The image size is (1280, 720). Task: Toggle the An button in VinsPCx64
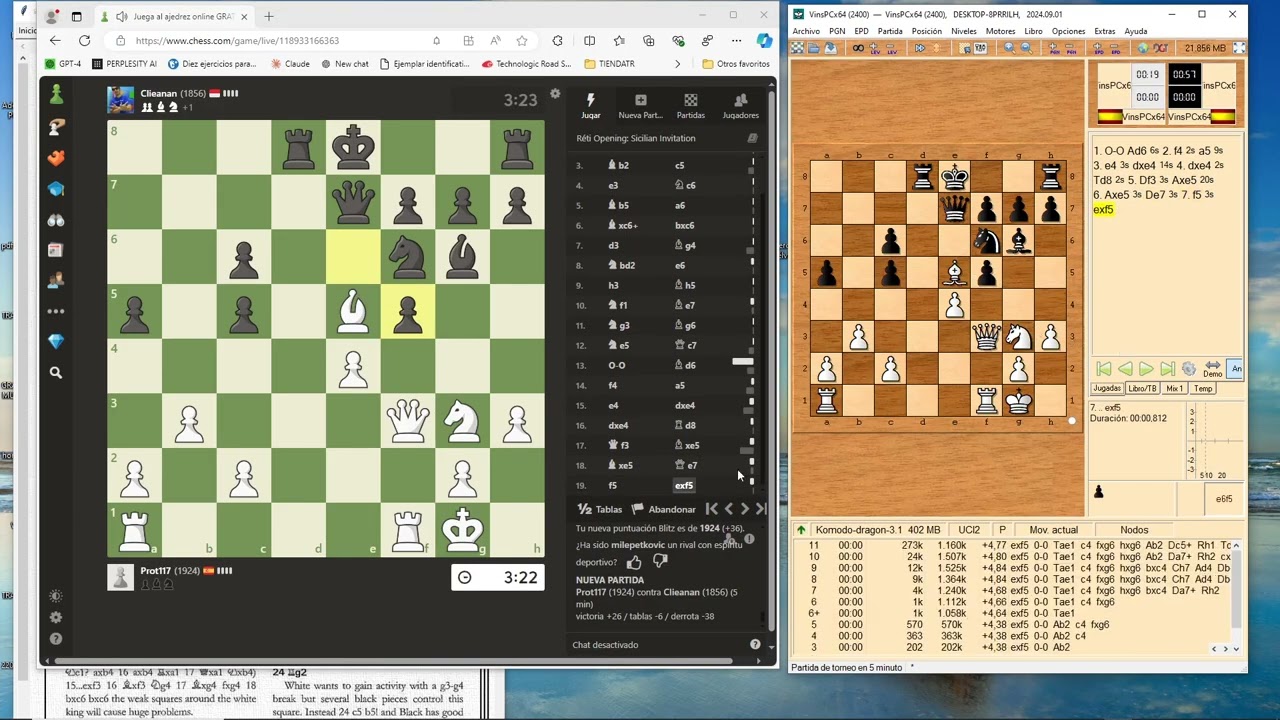tap(1236, 369)
